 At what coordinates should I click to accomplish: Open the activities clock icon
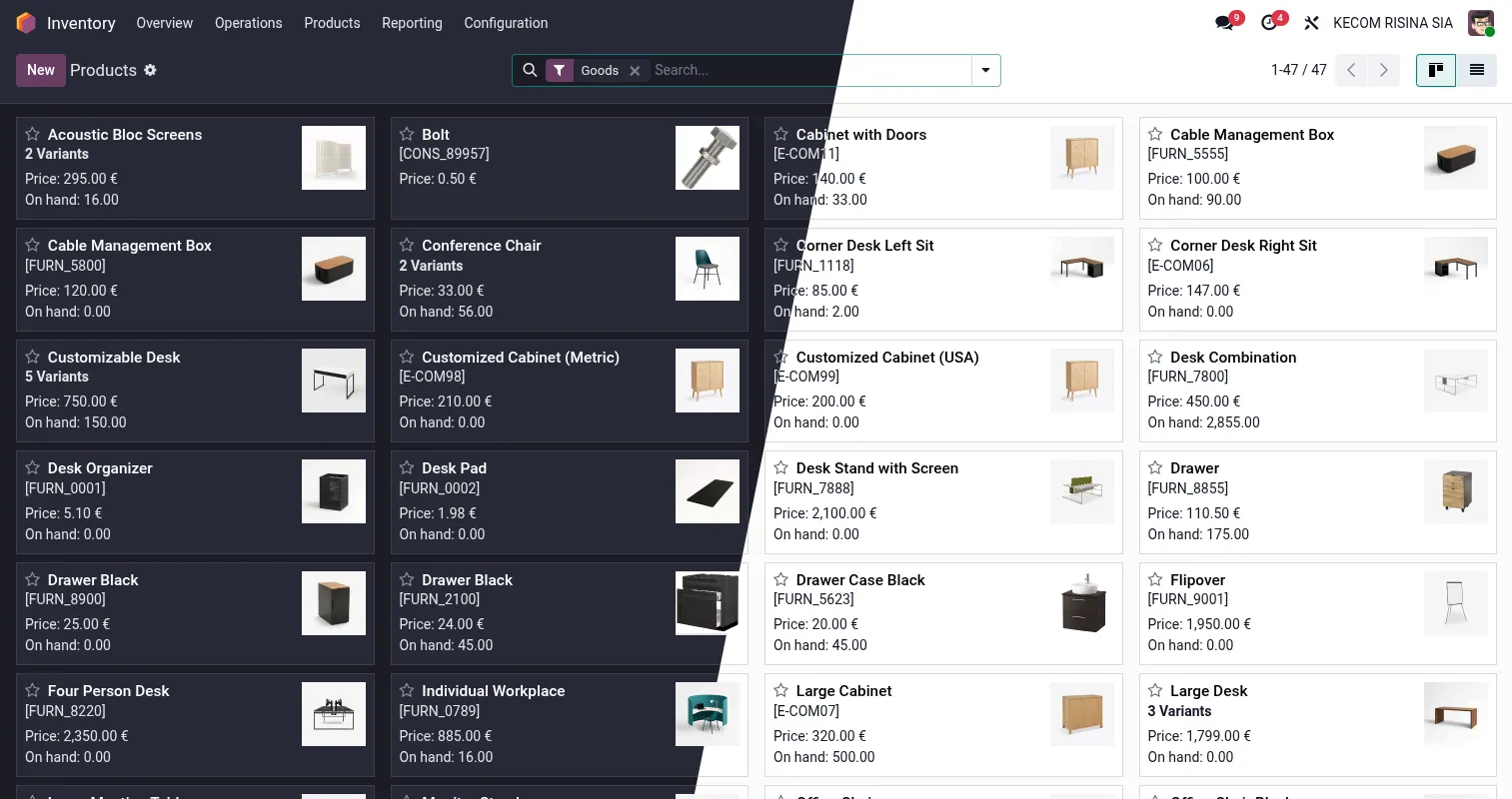(1269, 23)
